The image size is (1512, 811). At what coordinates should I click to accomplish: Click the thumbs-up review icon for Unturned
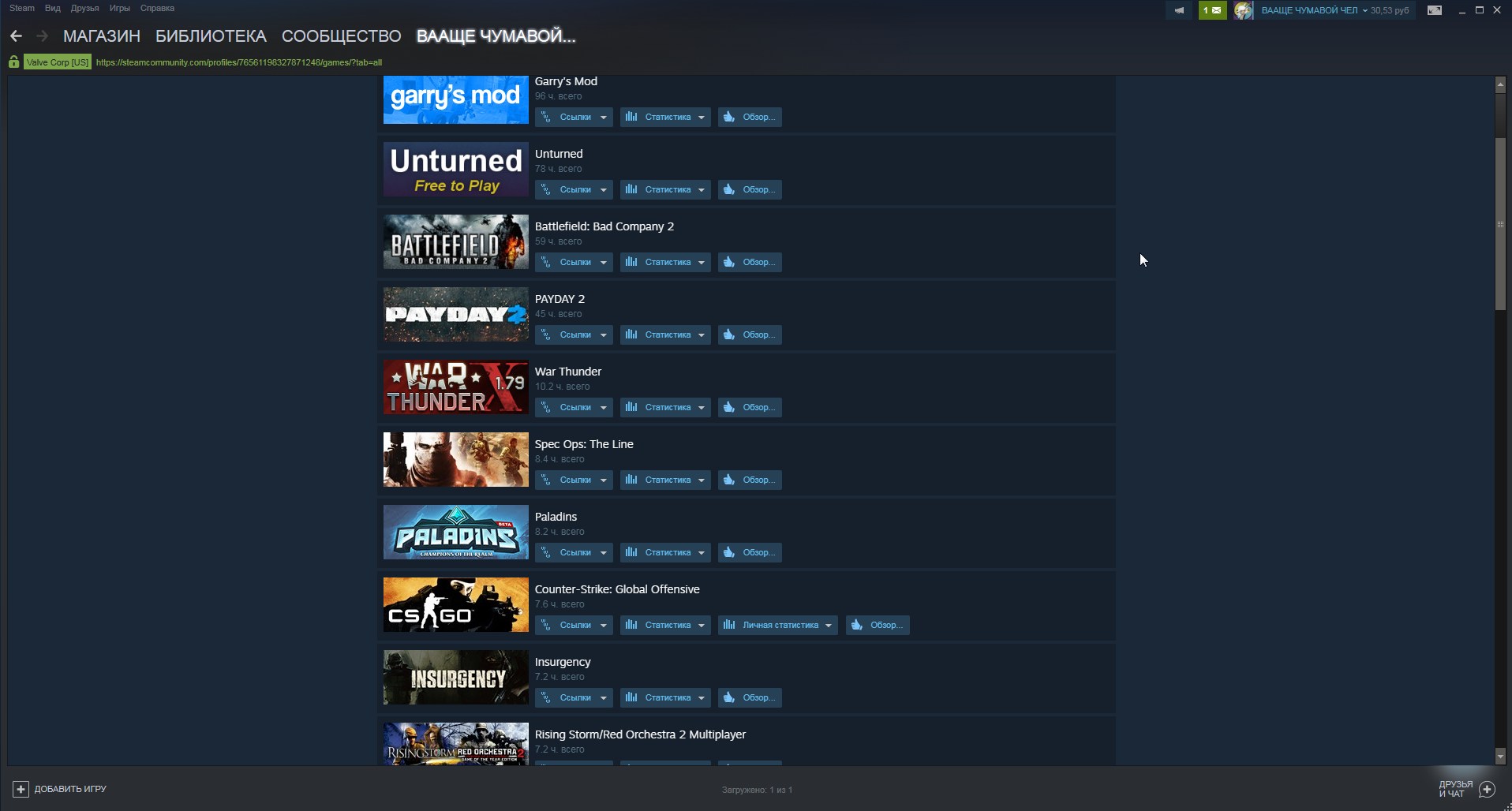(728, 189)
